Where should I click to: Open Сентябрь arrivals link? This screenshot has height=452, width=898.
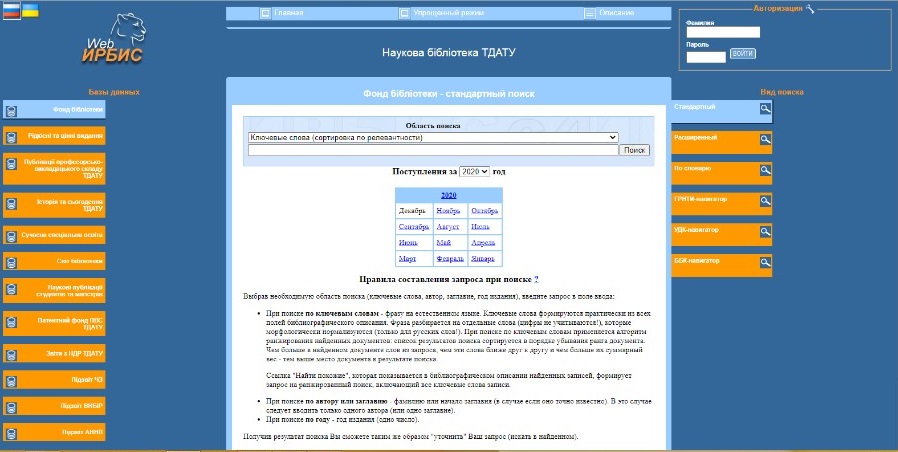point(414,227)
